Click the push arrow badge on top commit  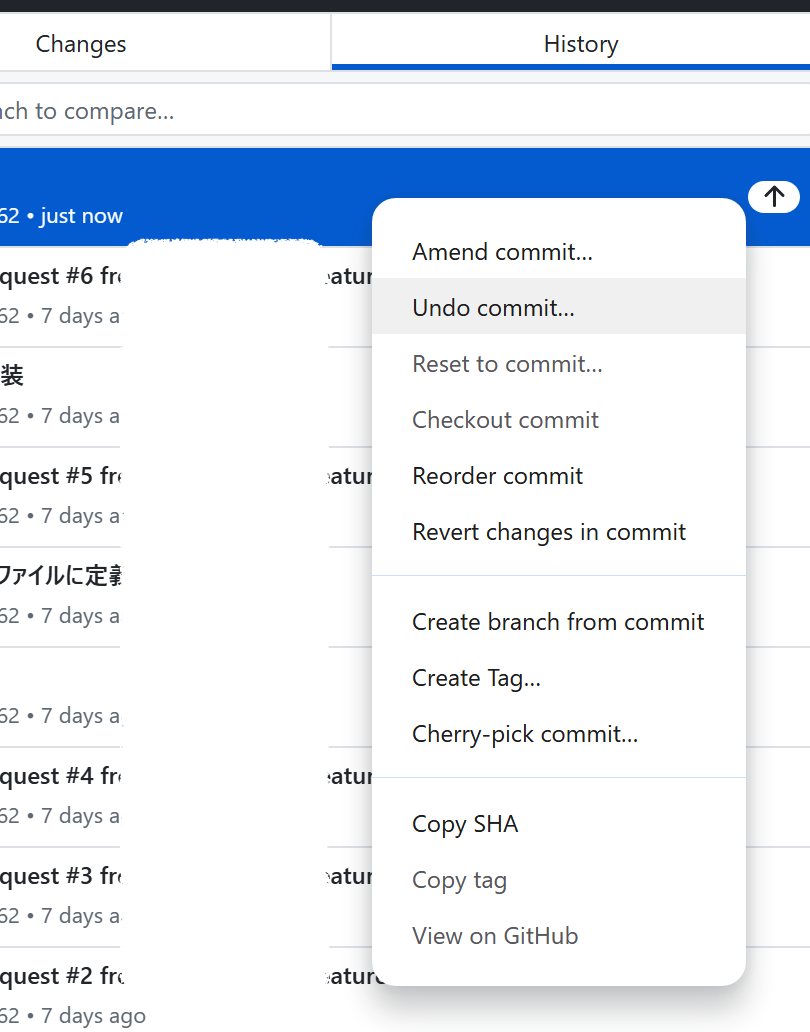point(774,196)
